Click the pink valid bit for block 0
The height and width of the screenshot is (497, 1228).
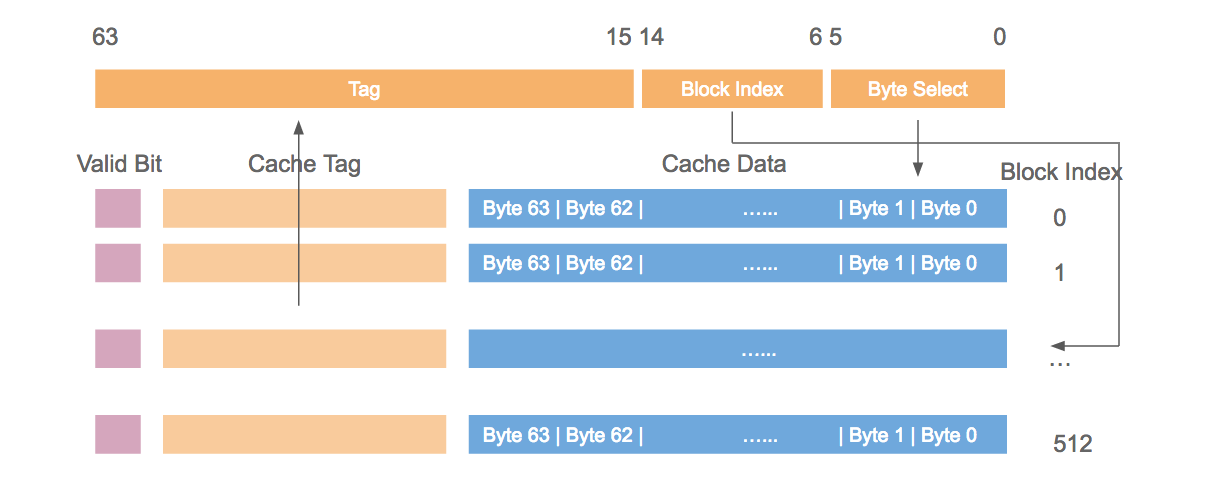[x=118, y=209]
